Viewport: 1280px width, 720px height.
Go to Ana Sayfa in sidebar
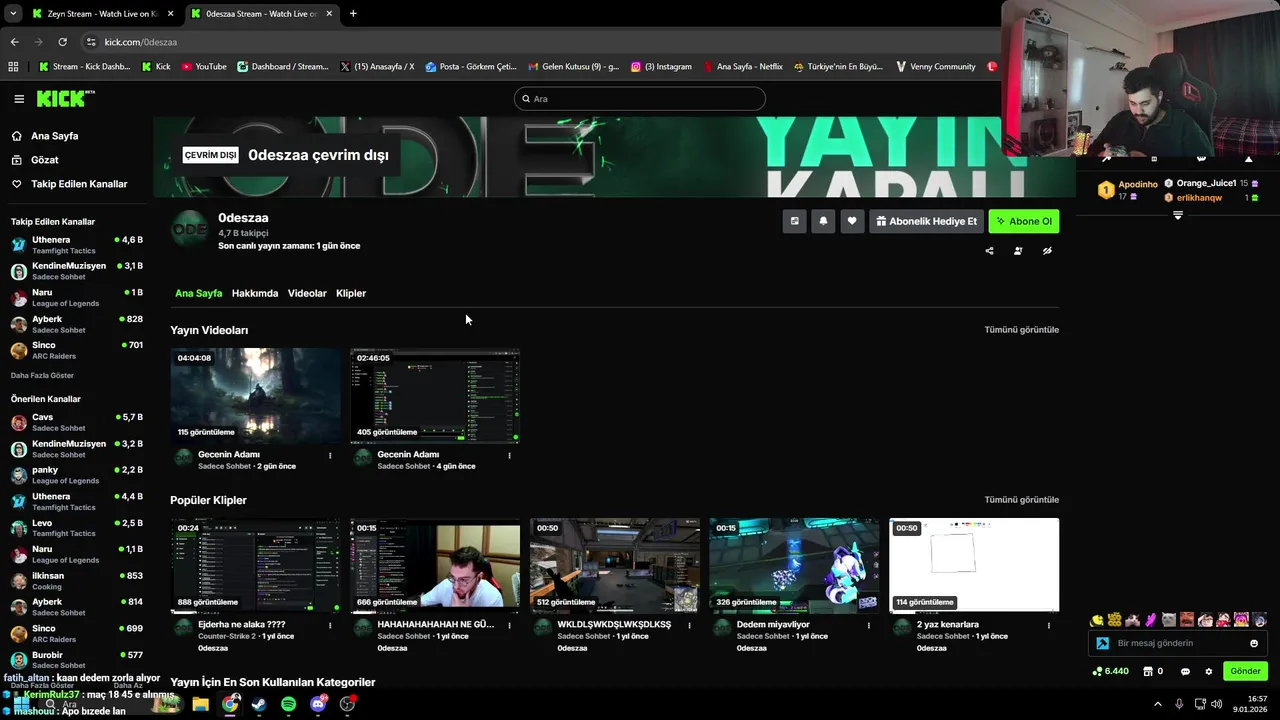pyautogui.click(x=54, y=136)
